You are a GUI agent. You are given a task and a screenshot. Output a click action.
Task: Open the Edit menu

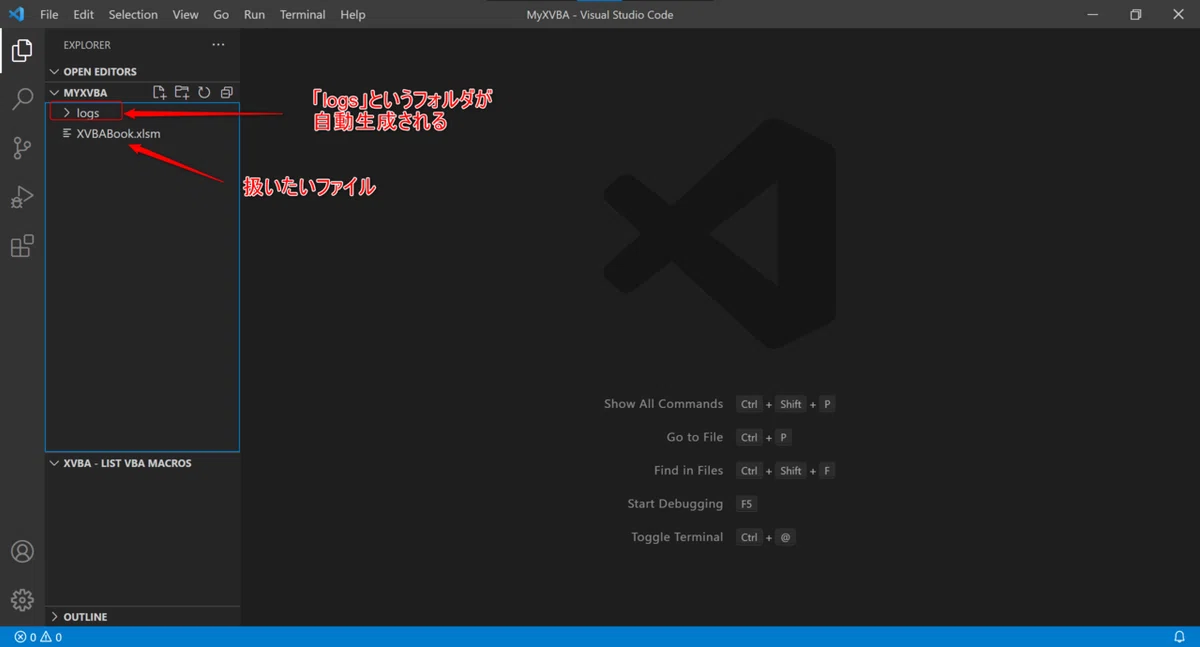point(84,15)
